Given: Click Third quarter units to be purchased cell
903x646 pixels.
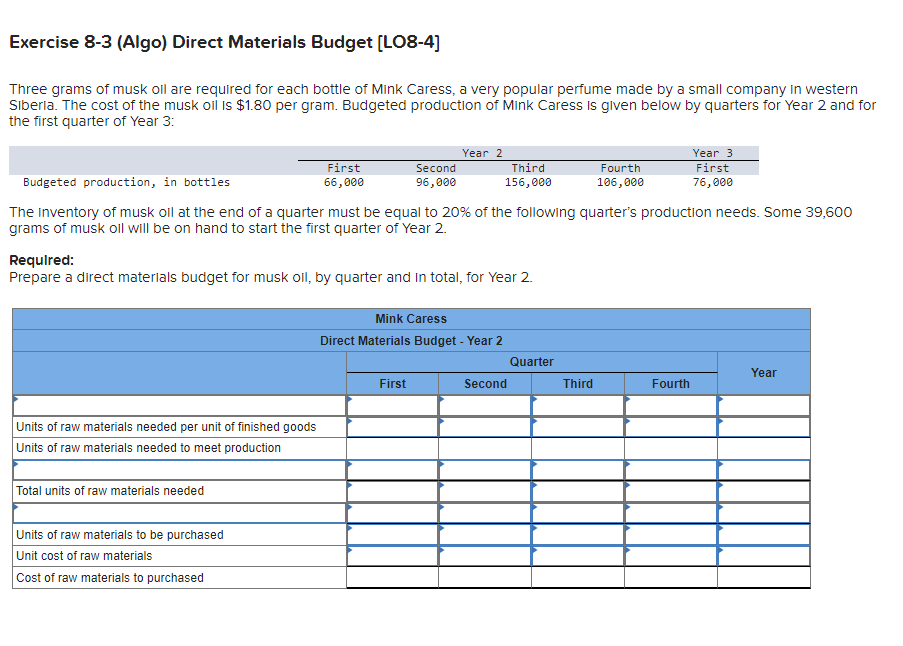Looking at the screenshot, I should (577, 533).
